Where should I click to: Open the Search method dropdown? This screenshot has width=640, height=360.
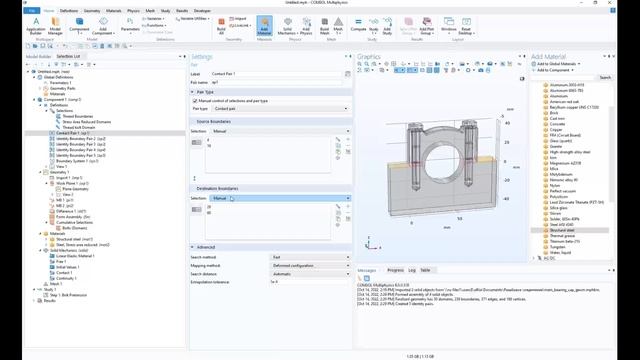click(x=310, y=257)
